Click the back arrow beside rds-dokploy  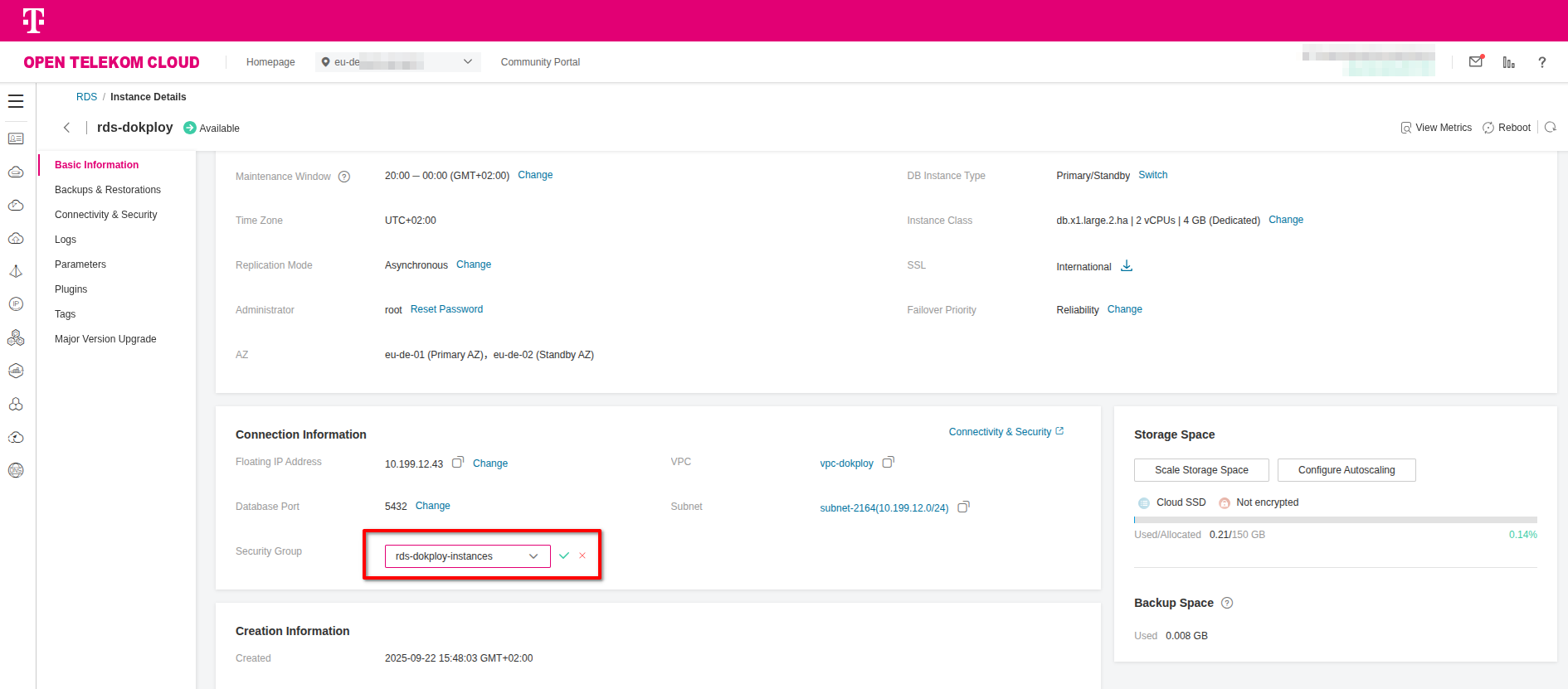(x=66, y=128)
